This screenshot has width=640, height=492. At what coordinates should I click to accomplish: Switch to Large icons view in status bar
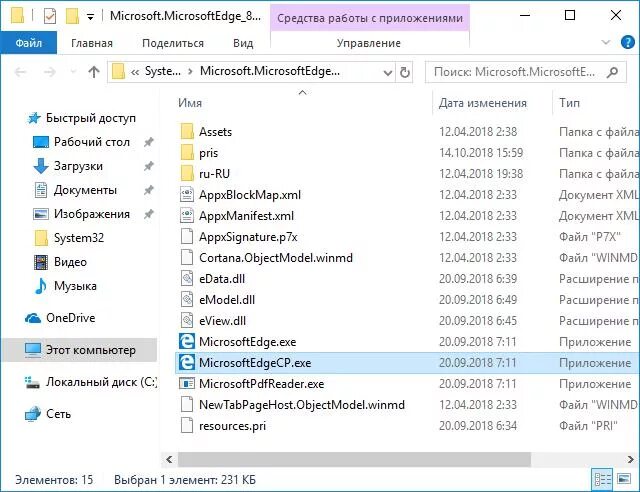(x=624, y=479)
